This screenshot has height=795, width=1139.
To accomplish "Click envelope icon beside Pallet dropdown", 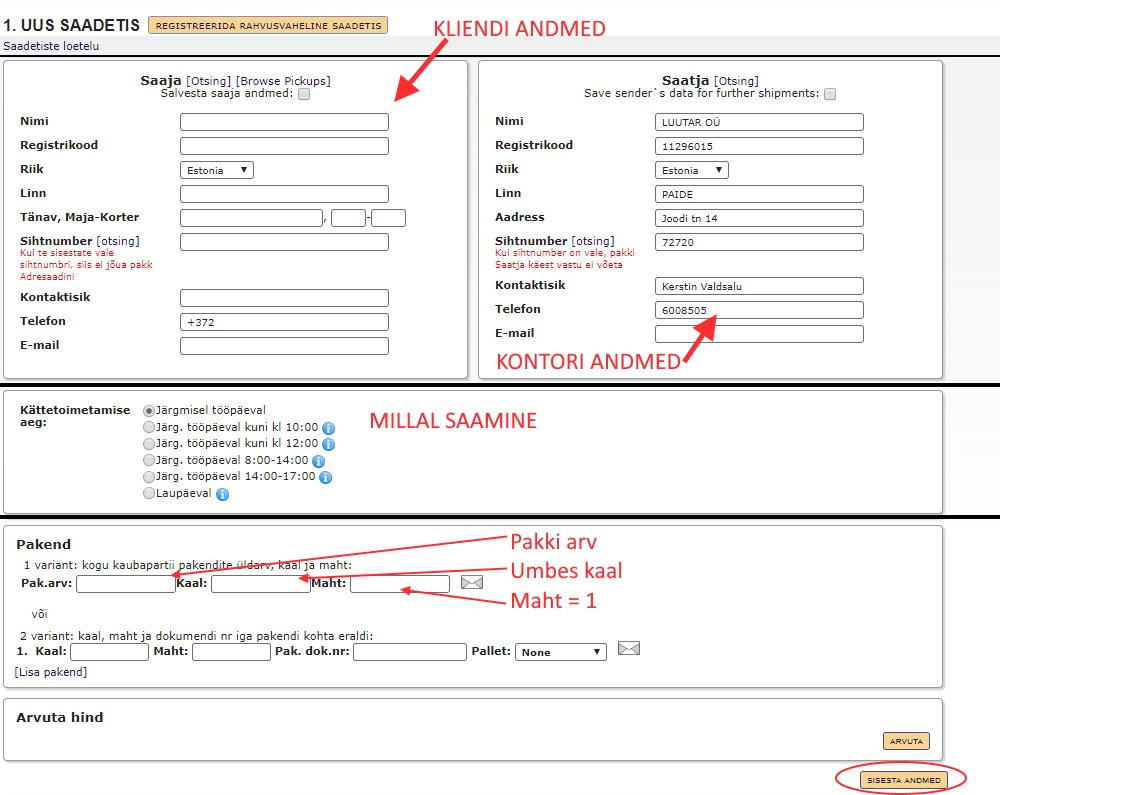I will (629, 648).
